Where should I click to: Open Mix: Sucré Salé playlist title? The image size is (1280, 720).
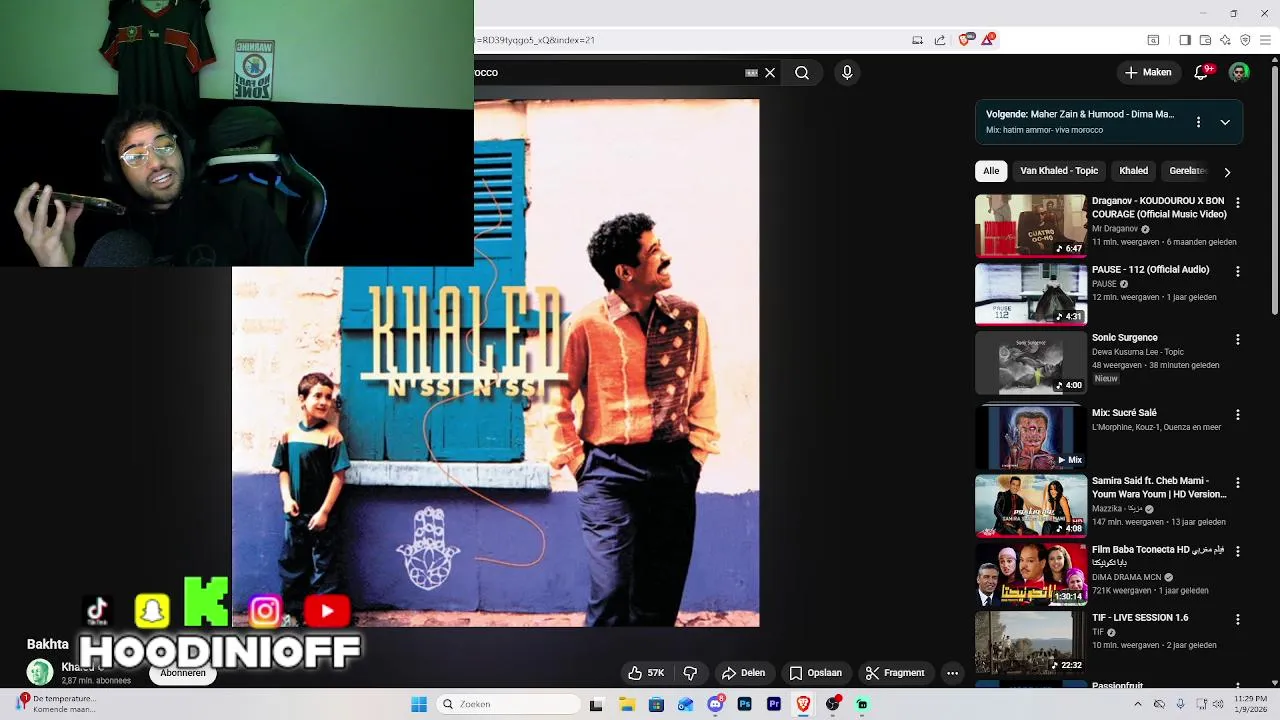click(1124, 413)
